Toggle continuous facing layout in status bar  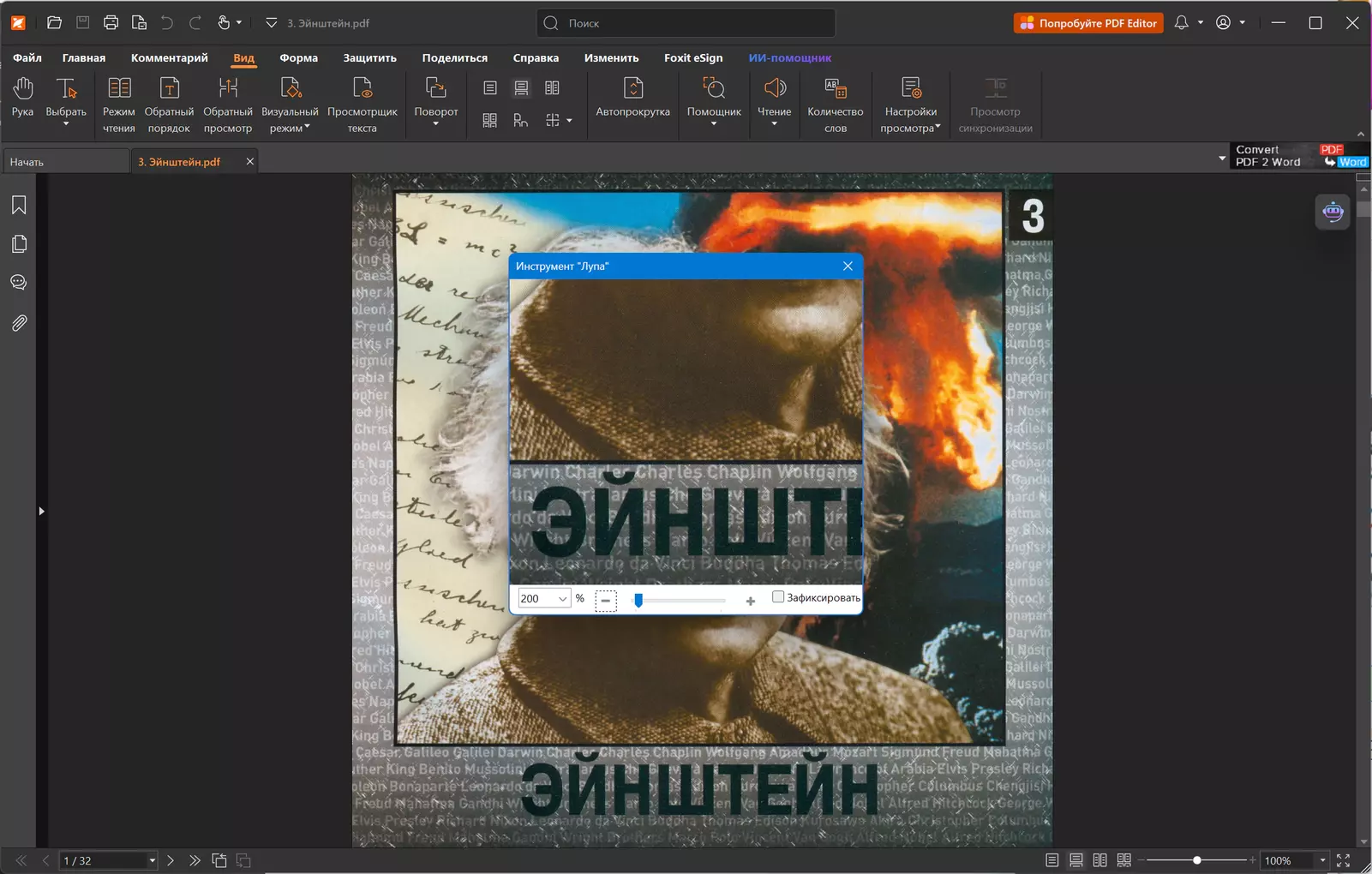click(1124, 860)
